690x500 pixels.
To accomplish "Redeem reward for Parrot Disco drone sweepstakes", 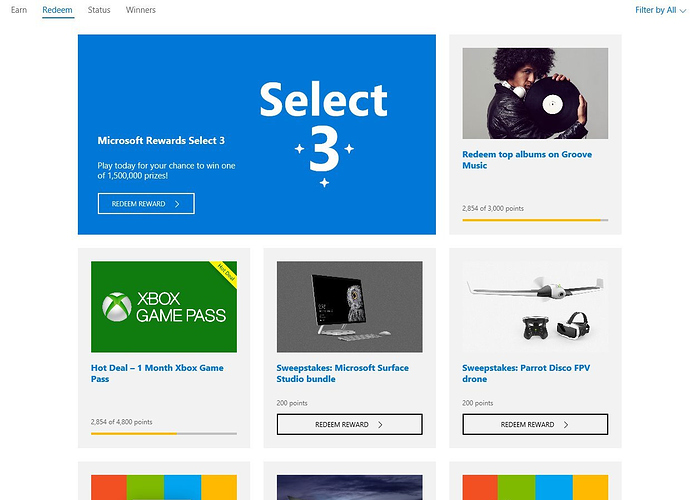I will tap(535, 424).
